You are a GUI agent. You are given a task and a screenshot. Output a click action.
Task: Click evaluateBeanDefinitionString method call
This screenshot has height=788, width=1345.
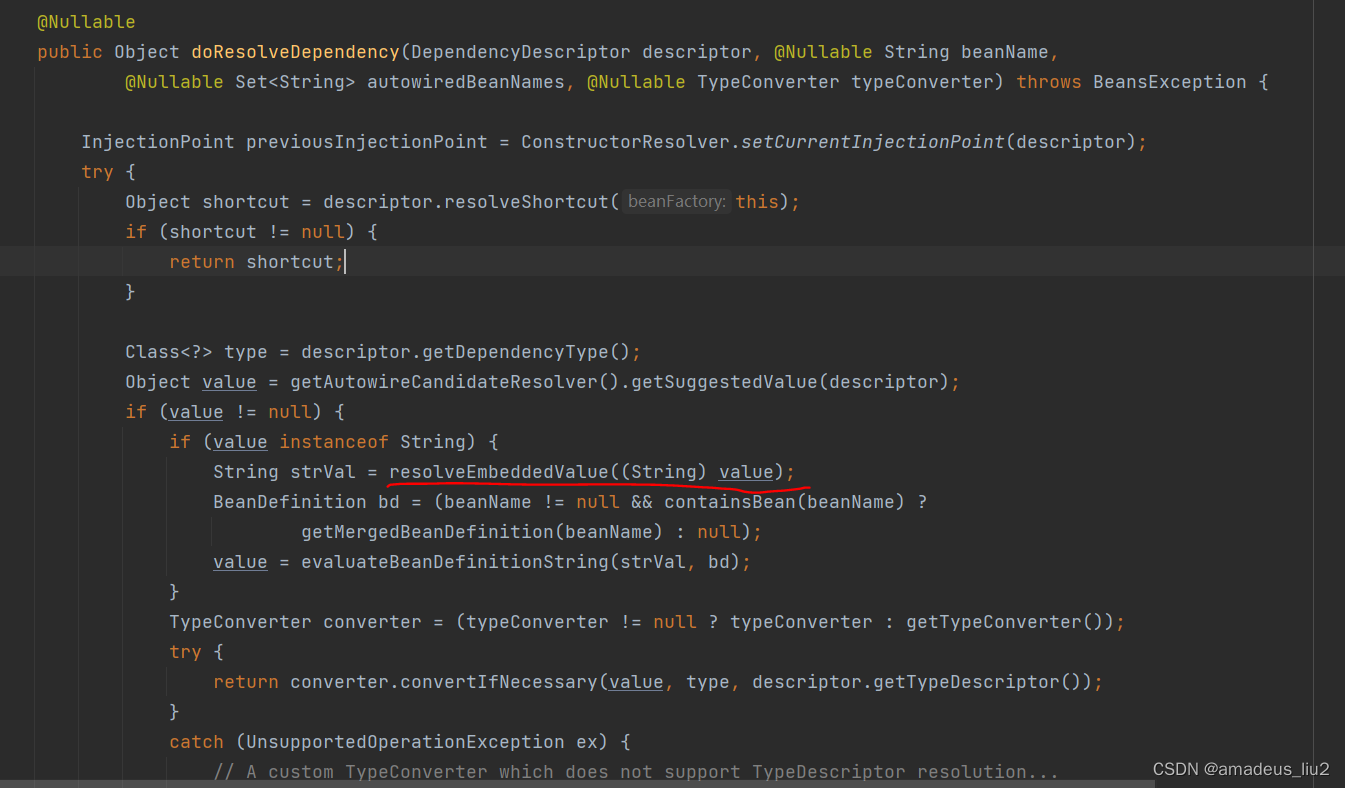pyautogui.click(x=455, y=562)
